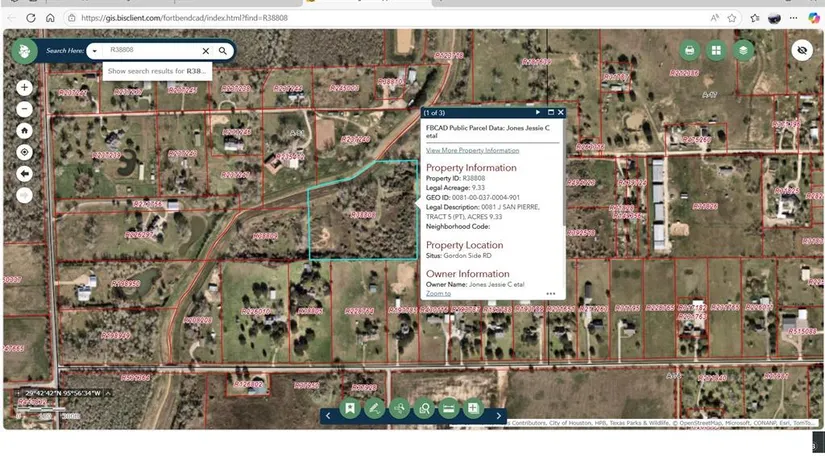This screenshot has height=464, width=825.
Task: Zoom out on the map
Action: 25,109
